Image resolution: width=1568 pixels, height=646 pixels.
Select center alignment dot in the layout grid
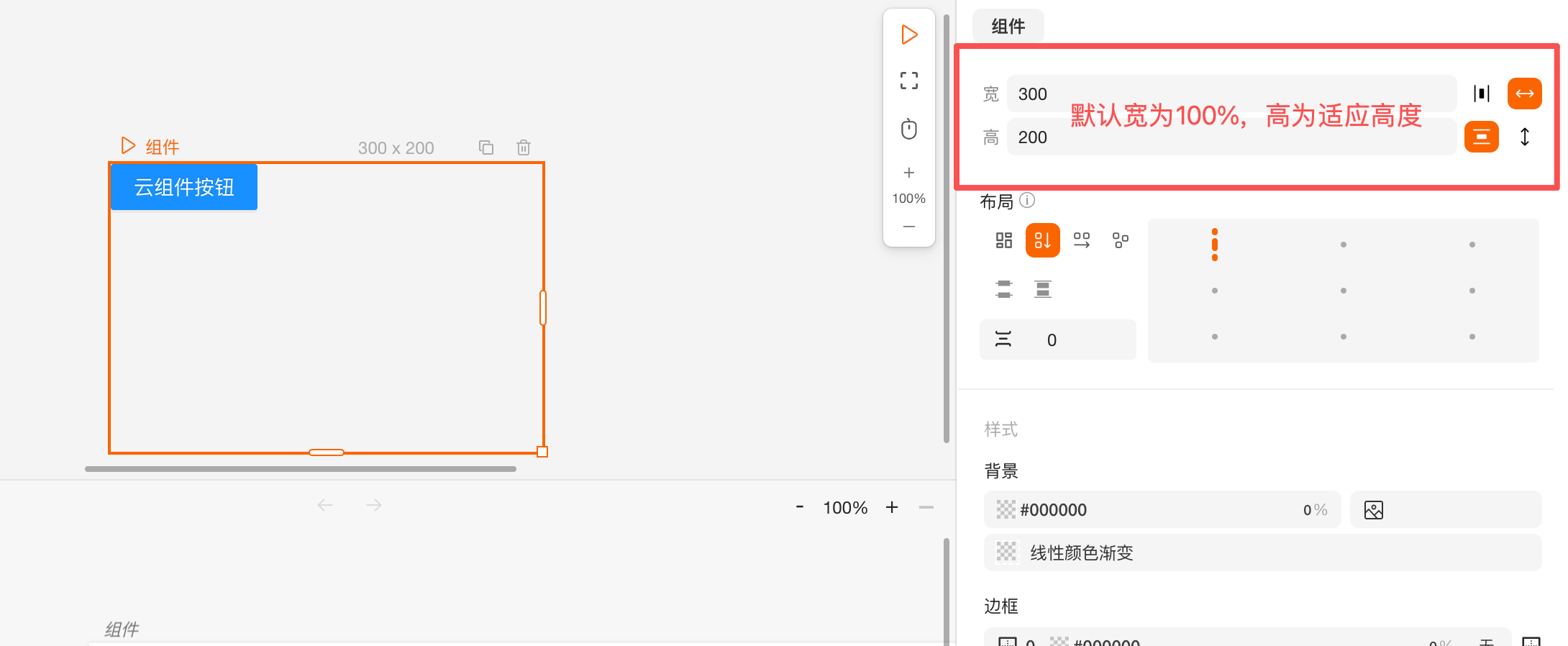click(1343, 291)
